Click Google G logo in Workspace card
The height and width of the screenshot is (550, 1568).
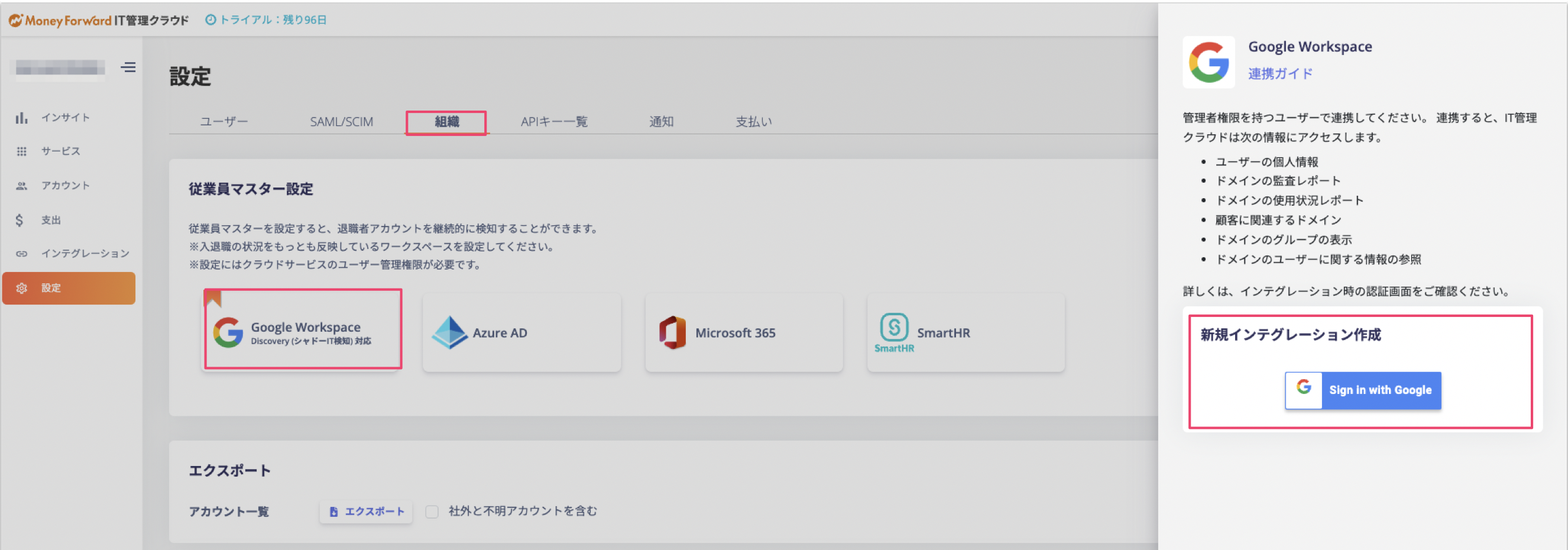tap(228, 332)
